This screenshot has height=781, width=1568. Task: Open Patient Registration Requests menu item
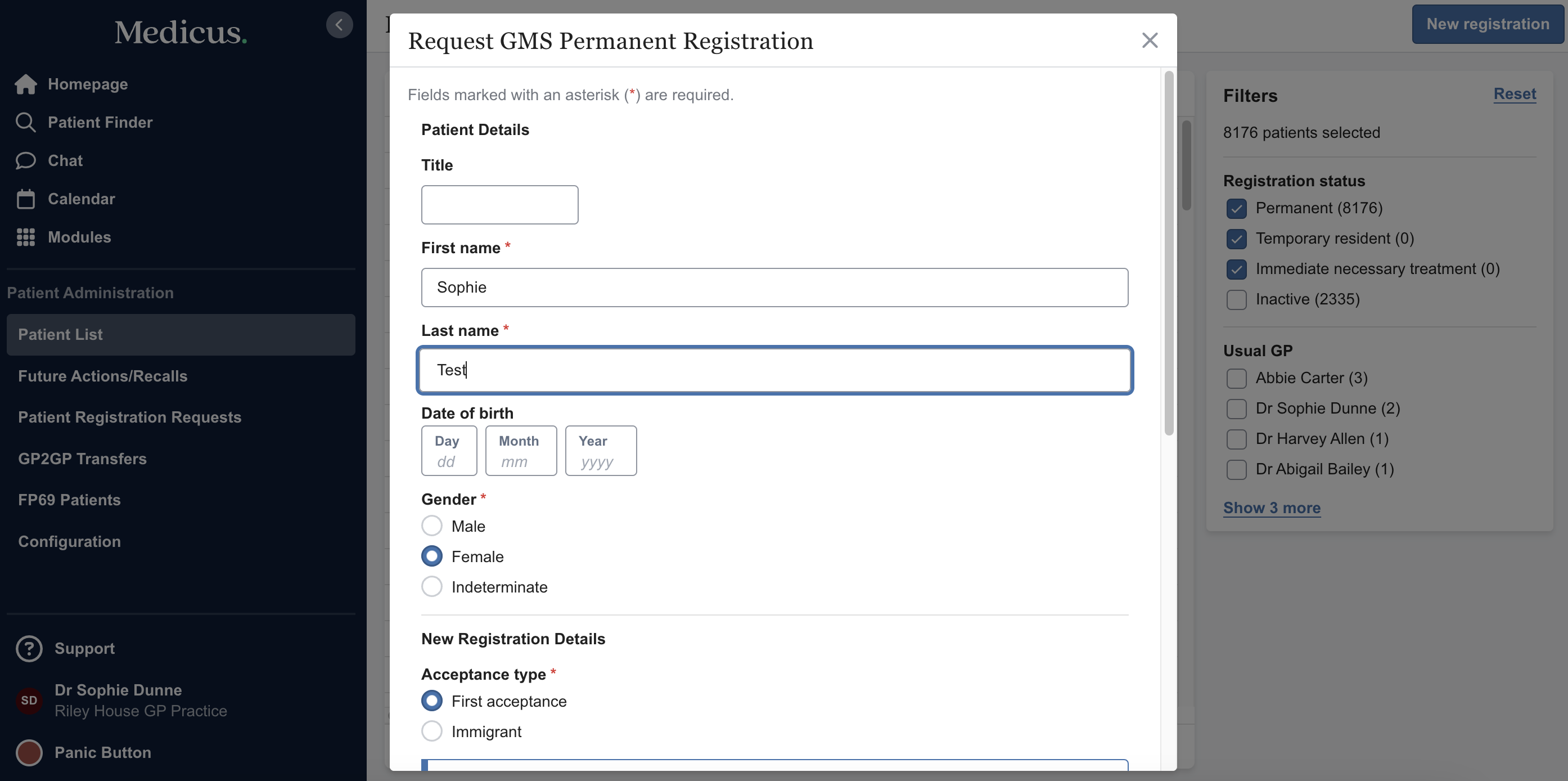pos(130,418)
